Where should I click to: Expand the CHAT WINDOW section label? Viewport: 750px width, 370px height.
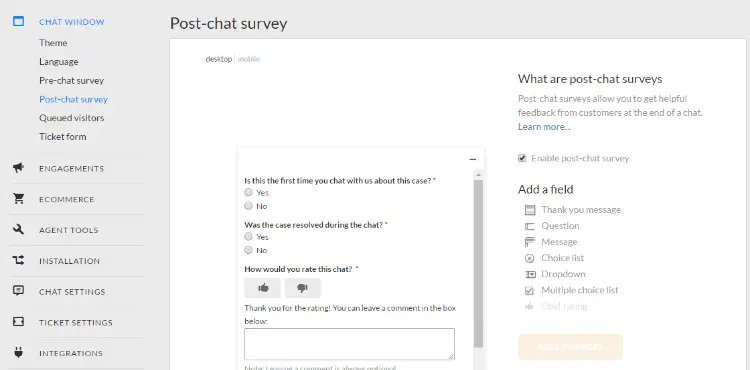click(x=72, y=22)
